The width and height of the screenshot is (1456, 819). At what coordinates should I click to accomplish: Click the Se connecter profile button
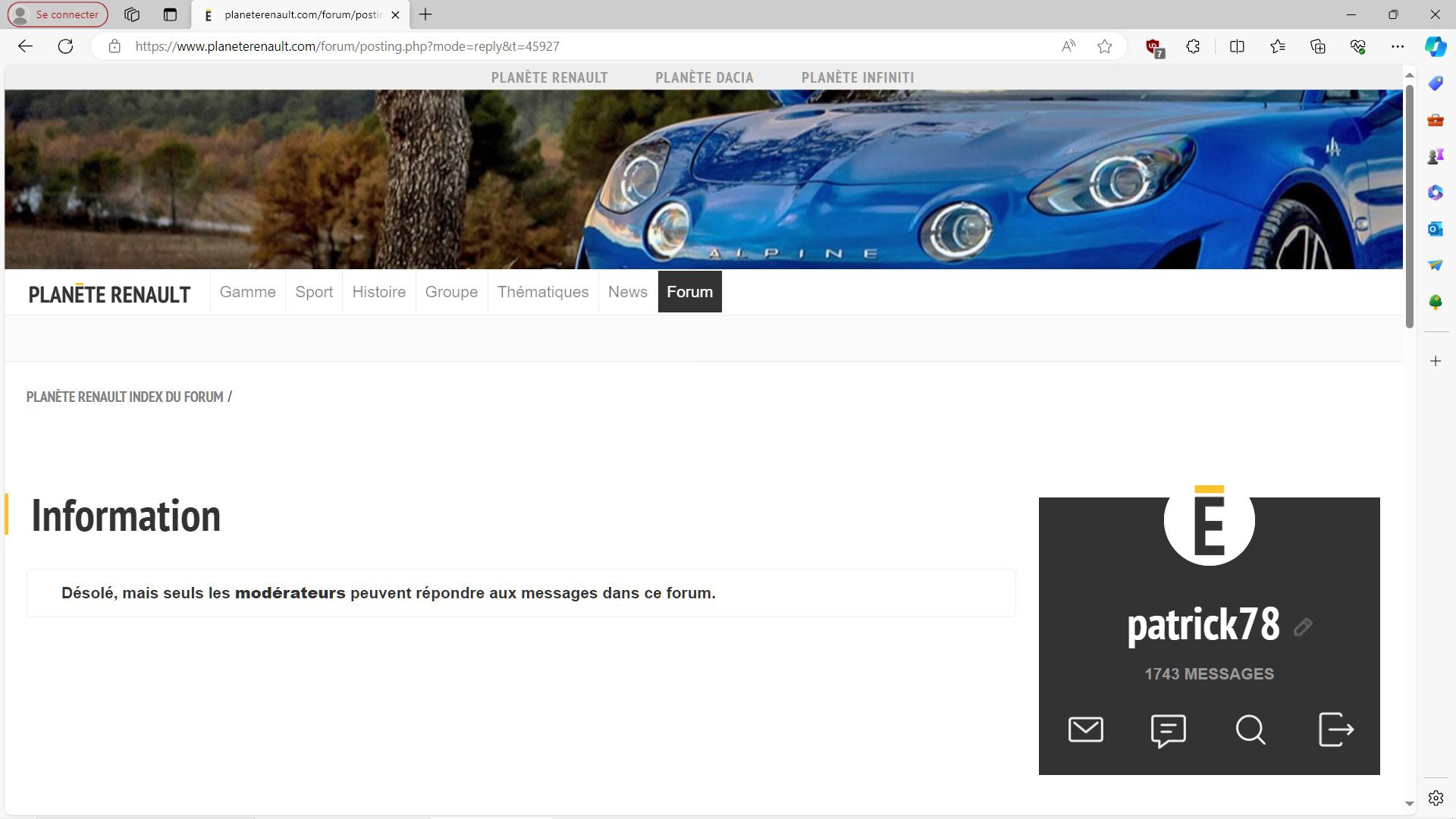(x=58, y=14)
